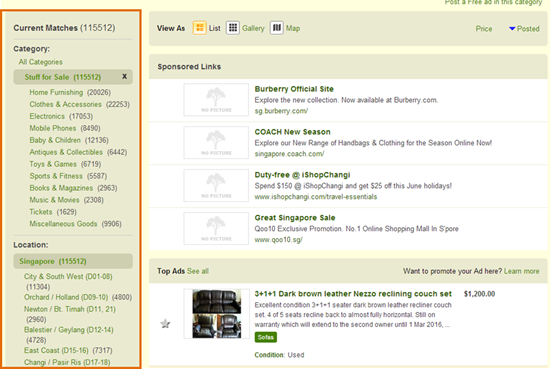550x369 pixels.
Task: Select List view label
Action: pos(215,28)
